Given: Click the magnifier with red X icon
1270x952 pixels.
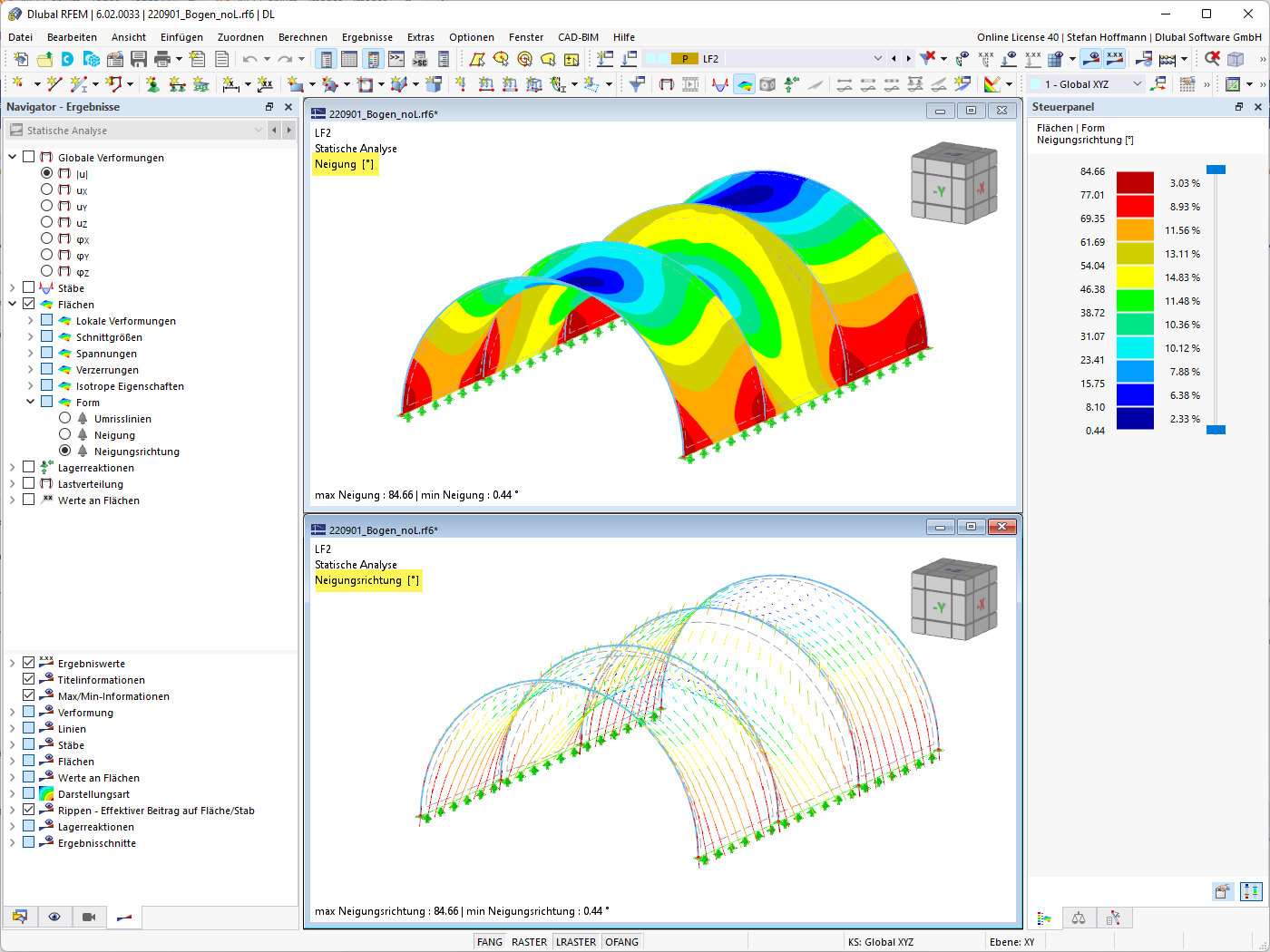Looking at the screenshot, I should pyautogui.click(x=1212, y=59).
